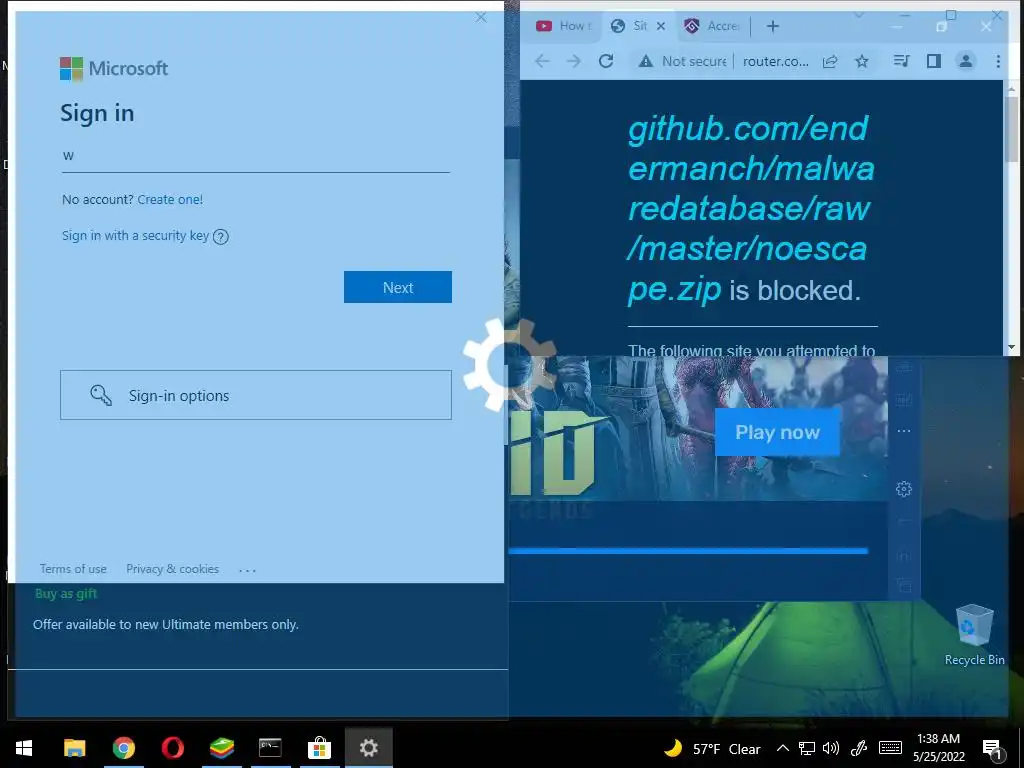Image resolution: width=1024 pixels, height=768 pixels.
Task: Open BlueStacks from the taskbar
Action: point(221,748)
